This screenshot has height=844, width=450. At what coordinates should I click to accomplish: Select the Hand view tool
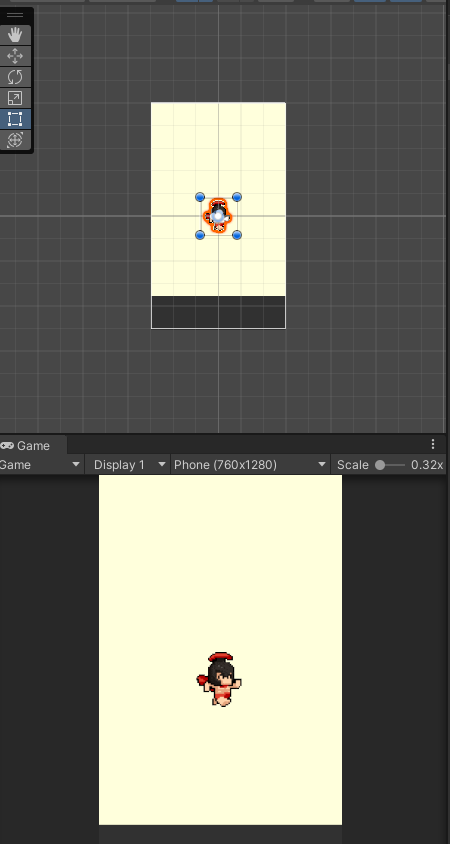[15, 35]
